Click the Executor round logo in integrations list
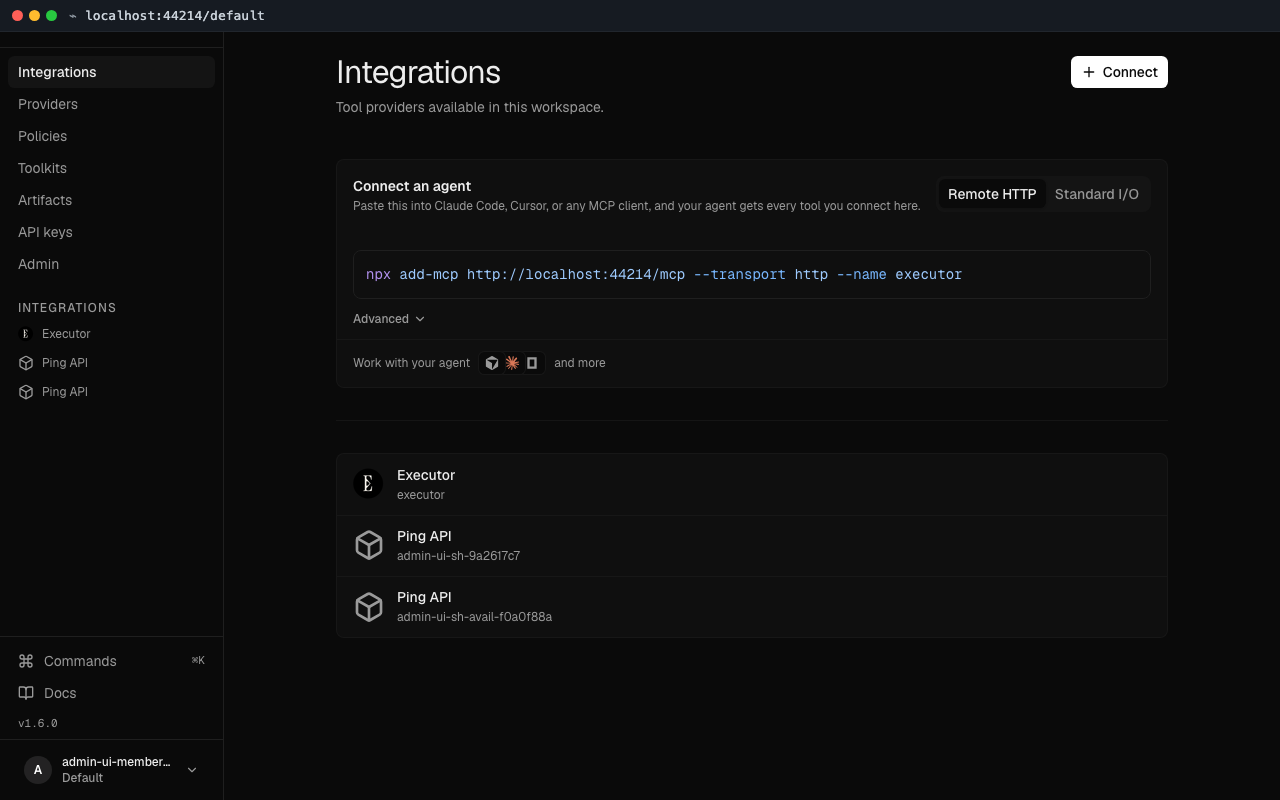 368,484
